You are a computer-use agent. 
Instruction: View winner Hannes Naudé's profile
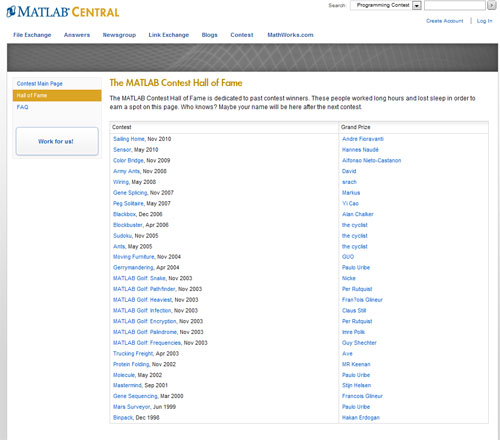360,150
